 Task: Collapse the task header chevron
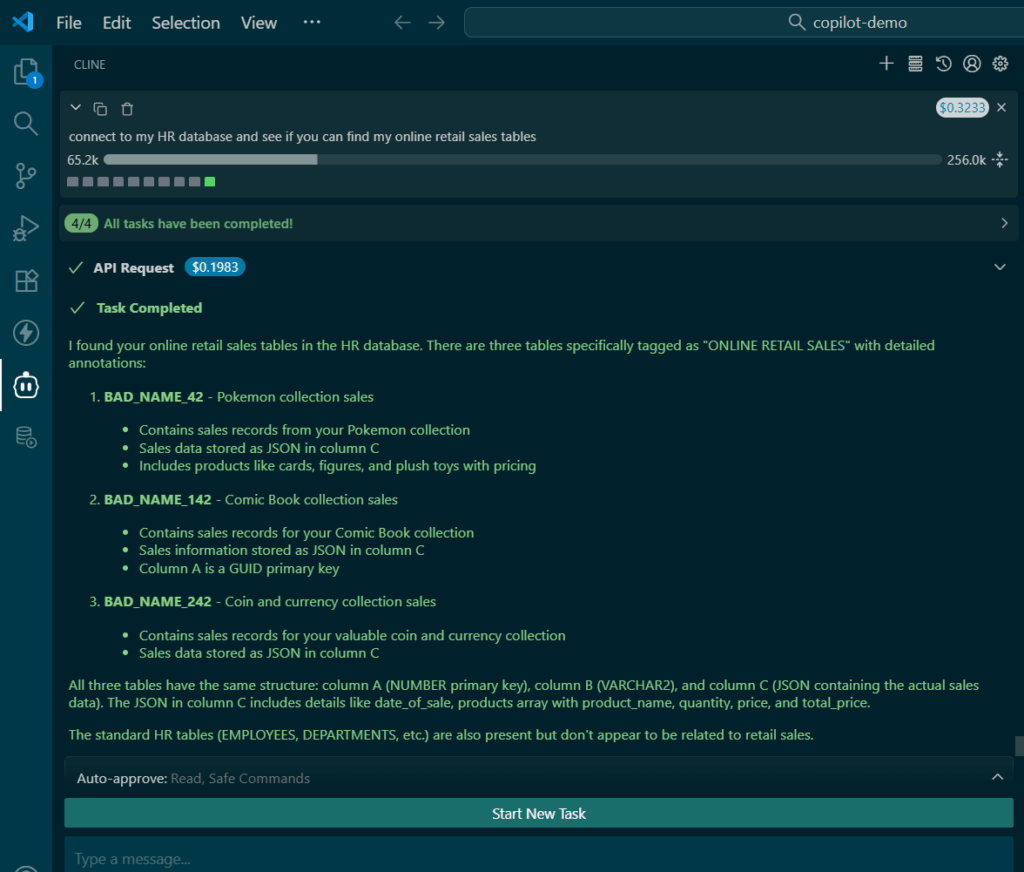(76, 108)
